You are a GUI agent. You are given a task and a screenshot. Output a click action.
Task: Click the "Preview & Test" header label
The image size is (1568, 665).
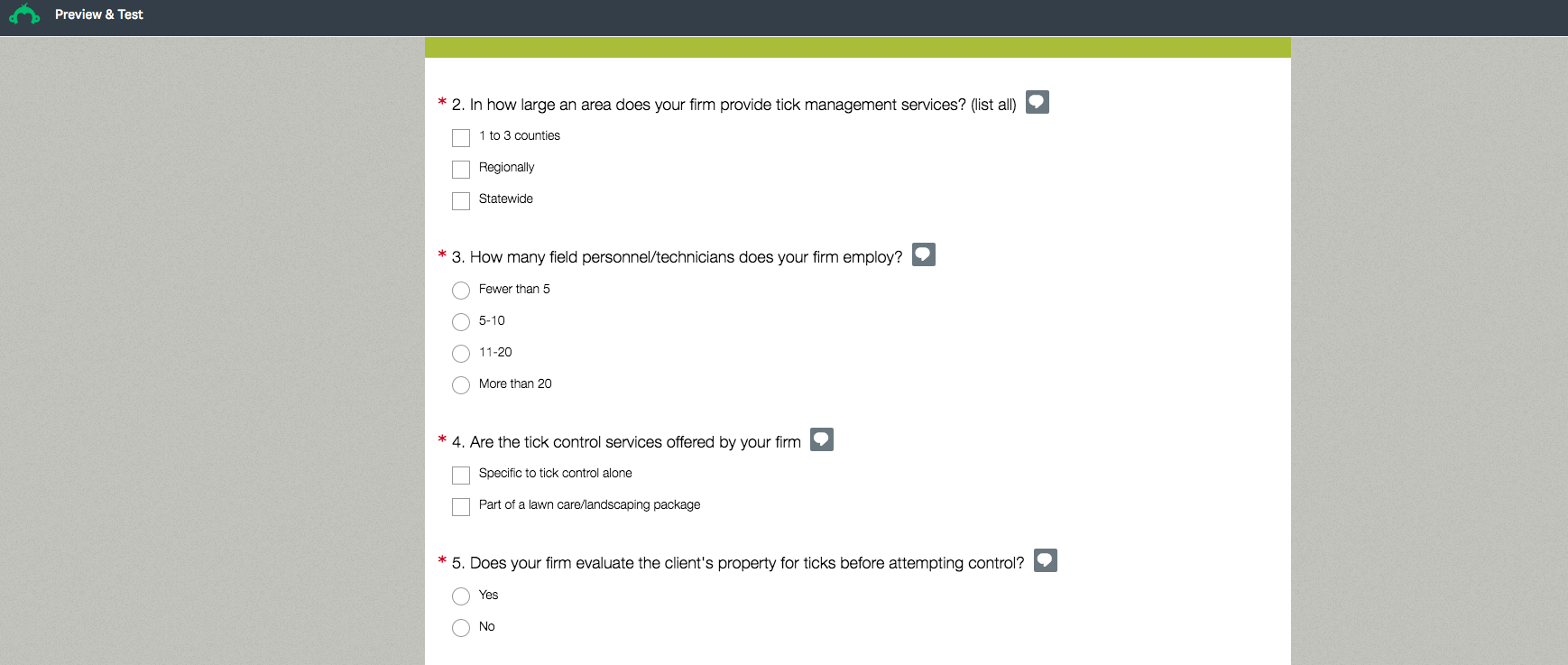coord(99,14)
